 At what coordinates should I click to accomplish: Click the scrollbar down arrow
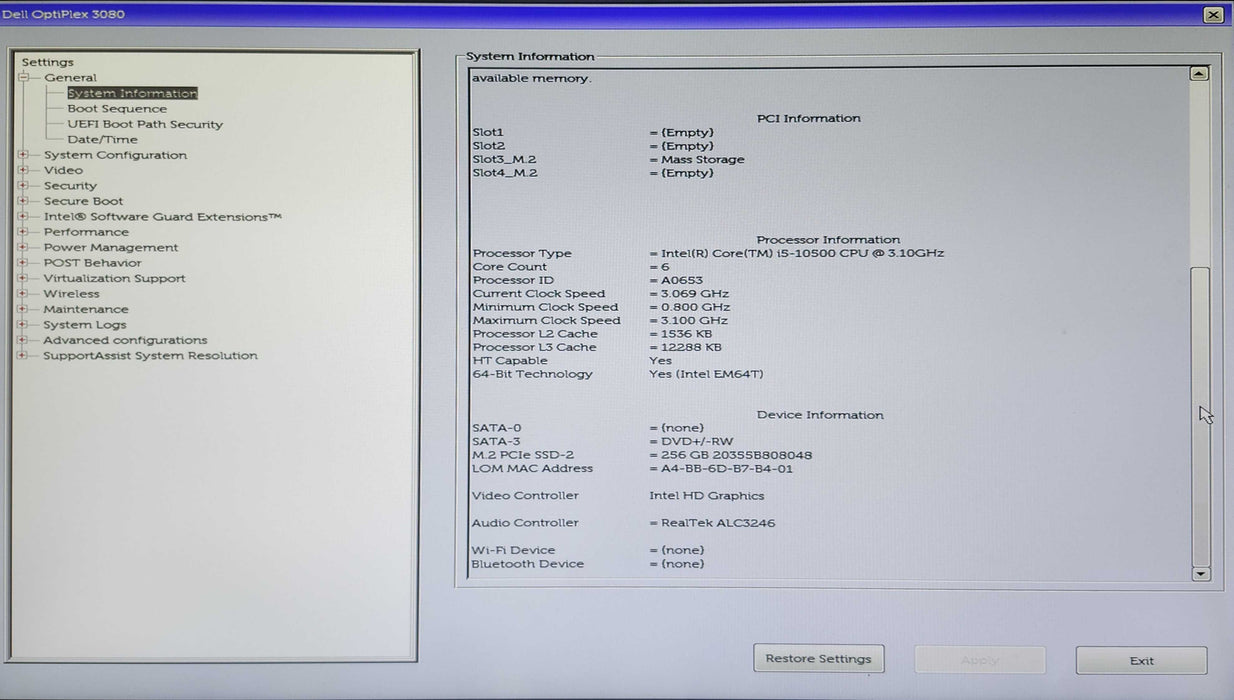click(1201, 574)
